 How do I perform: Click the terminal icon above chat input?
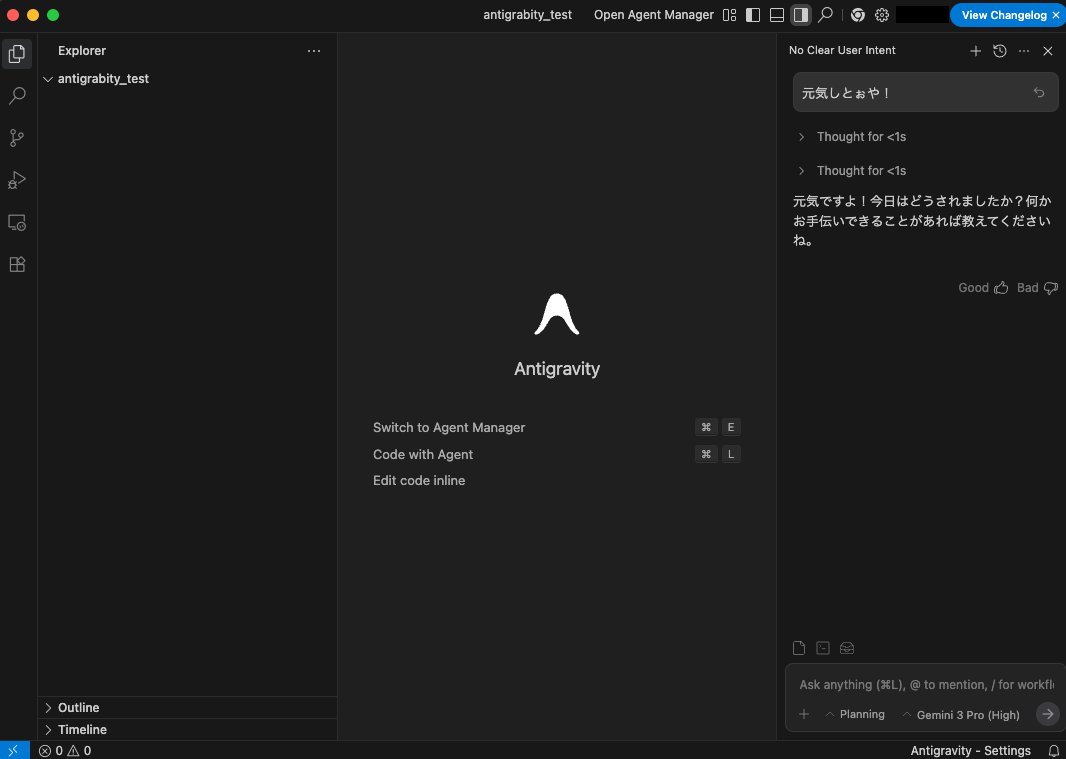click(823, 648)
